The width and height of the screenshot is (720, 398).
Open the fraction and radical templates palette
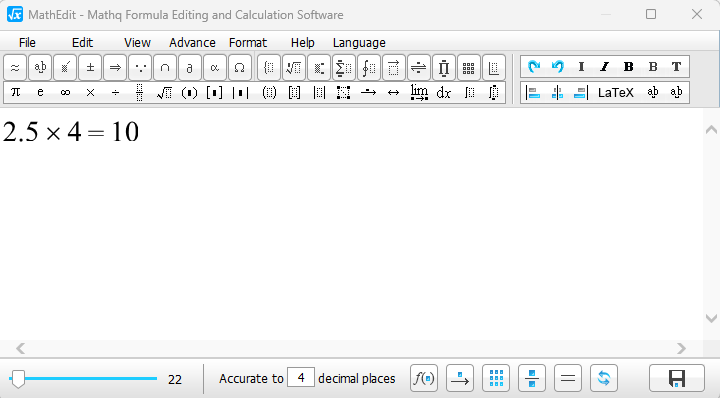click(x=294, y=68)
